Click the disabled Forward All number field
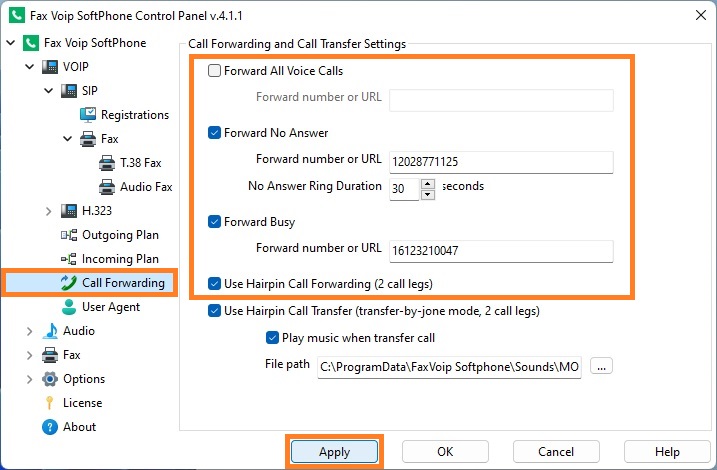717x470 pixels. 501,100
